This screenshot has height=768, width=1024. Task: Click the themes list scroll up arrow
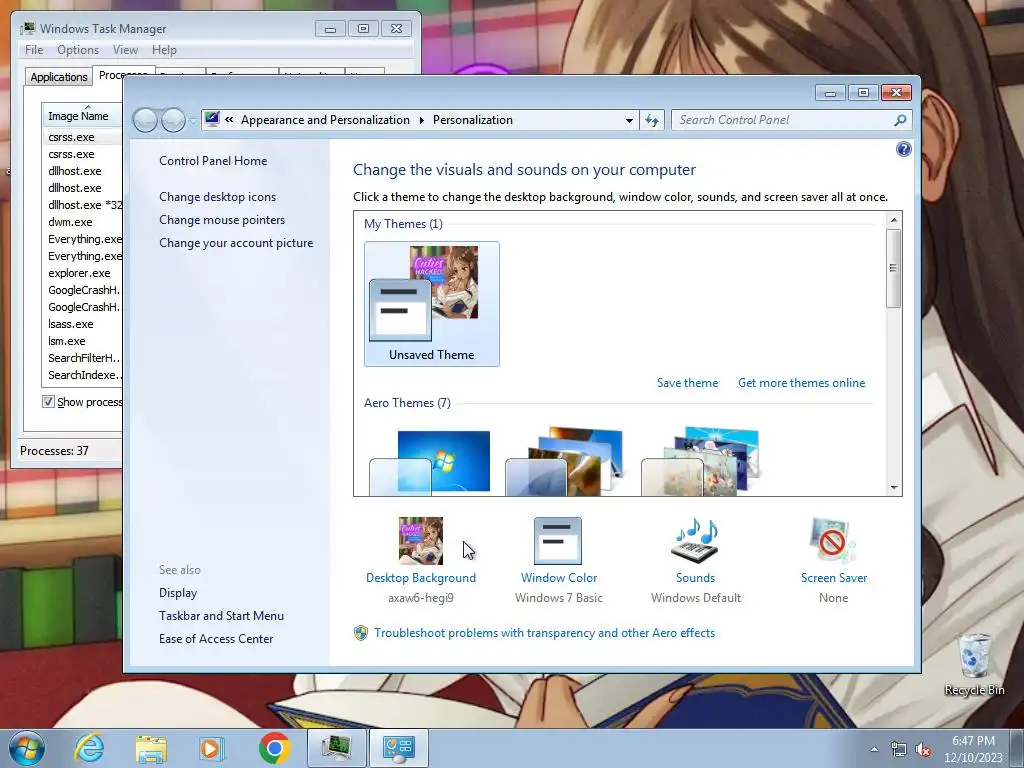pyautogui.click(x=893, y=220)
